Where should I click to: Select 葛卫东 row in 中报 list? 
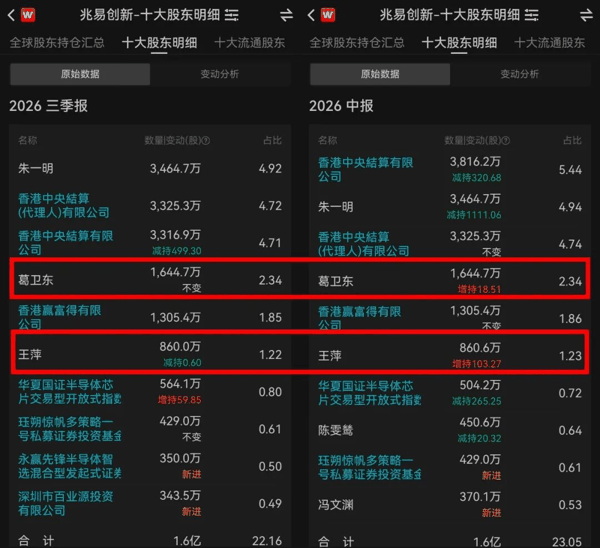pos(450,281)
